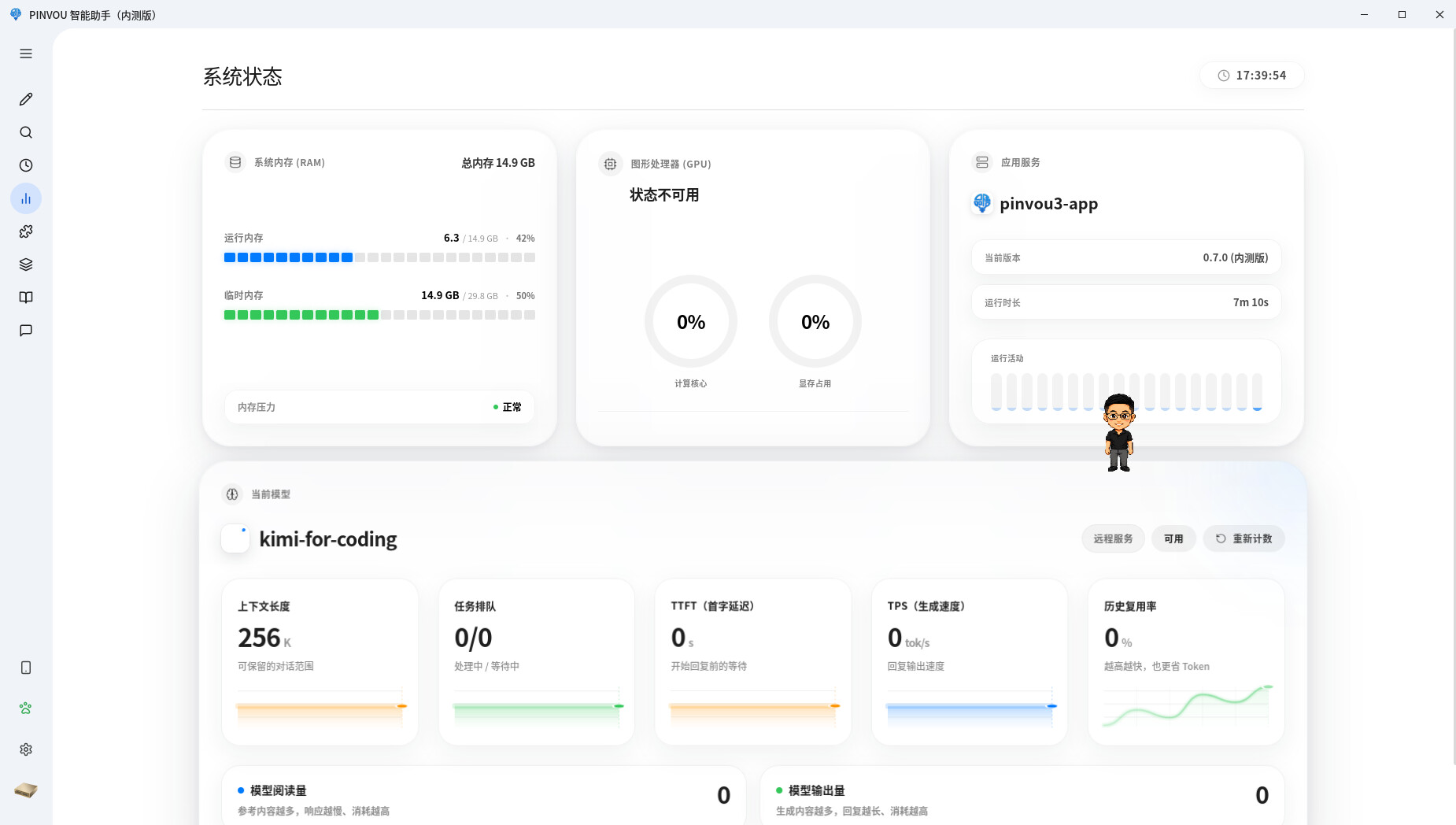
Task: Click the kimi-for-coding model icon
Action: coord(235,538)
